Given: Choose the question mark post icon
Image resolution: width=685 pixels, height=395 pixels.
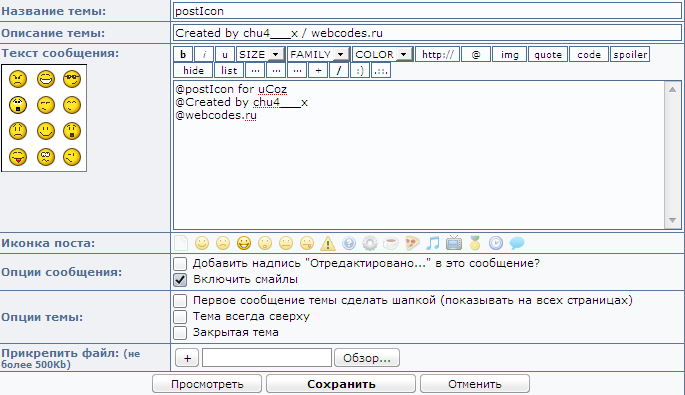Looking at the screenshot, I should point(349,243).
